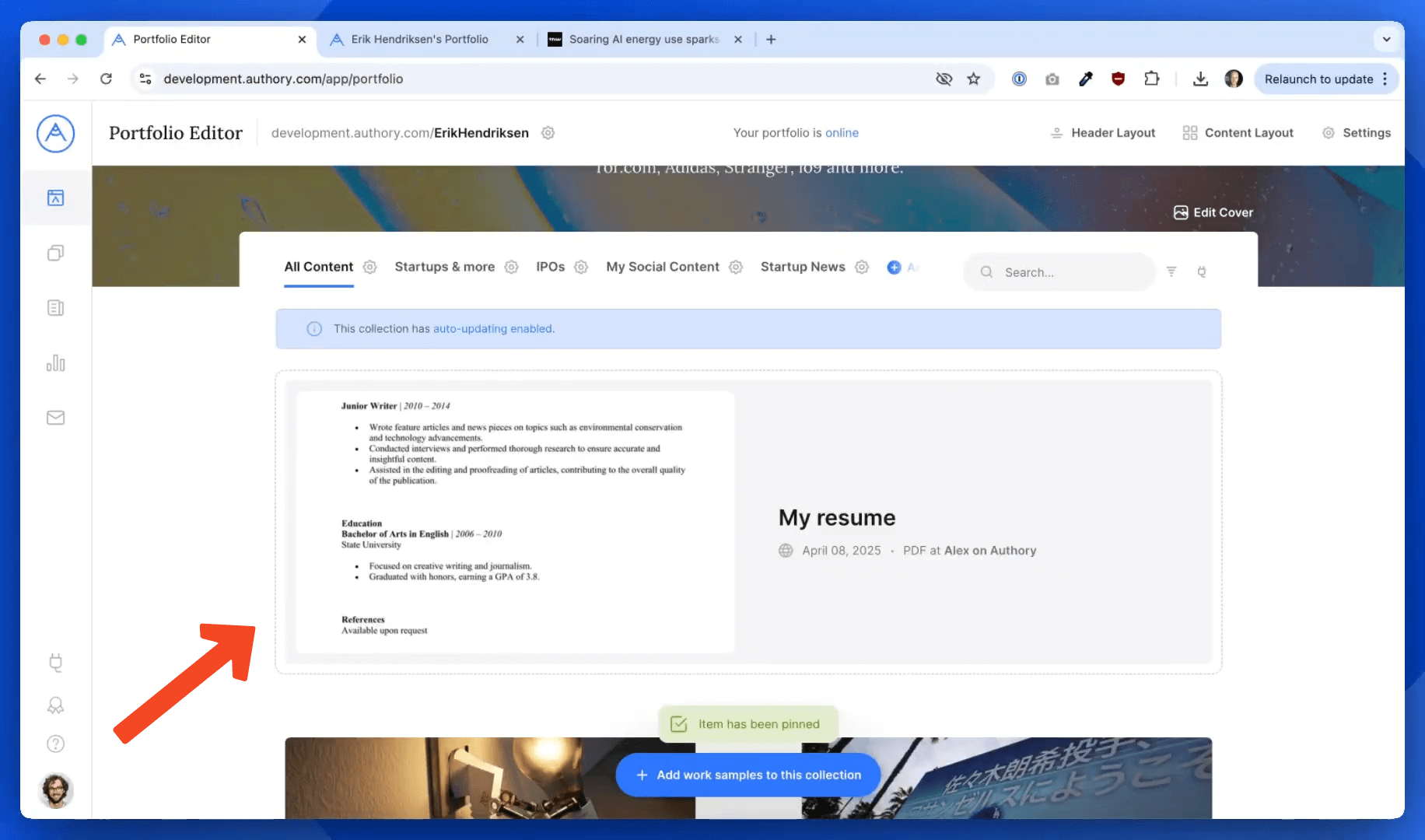1425x840 pixels.
Task: Open the filter icon beside search
Action: [x=1171, y=271]
